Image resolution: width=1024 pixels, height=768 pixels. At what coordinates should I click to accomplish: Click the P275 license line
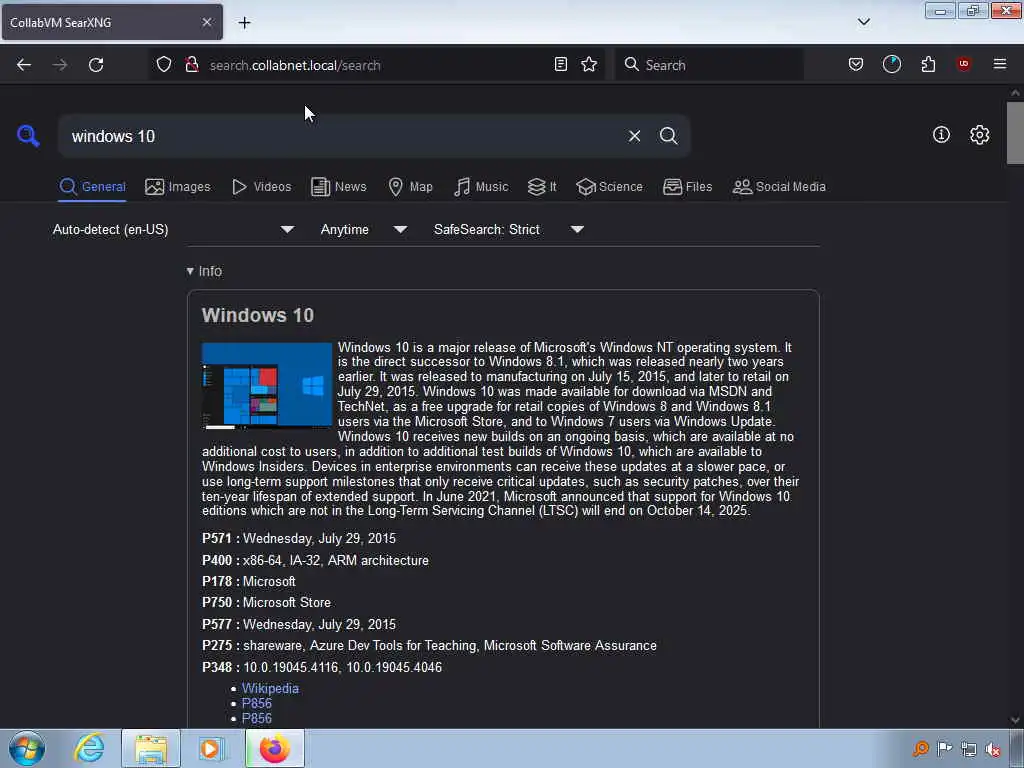(x=430, y=646)
